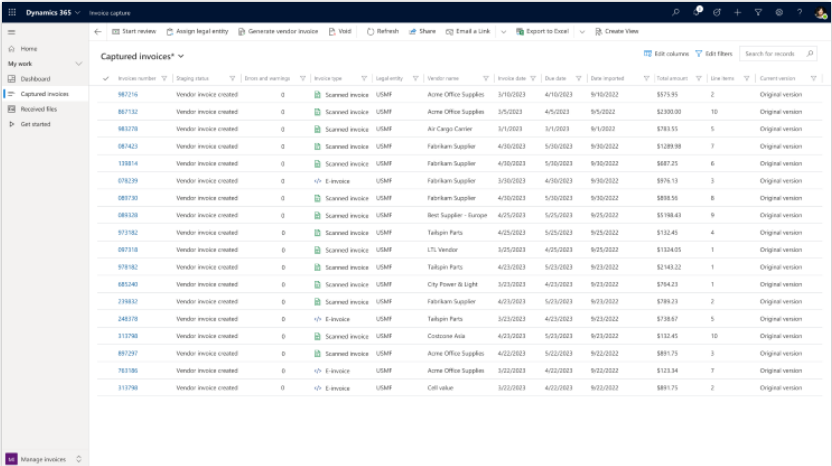The height and width of the screenshot is (466, 832).
Task: Click vendor cell 'LTL Vendor'
Action: click(x=442, y=250)
